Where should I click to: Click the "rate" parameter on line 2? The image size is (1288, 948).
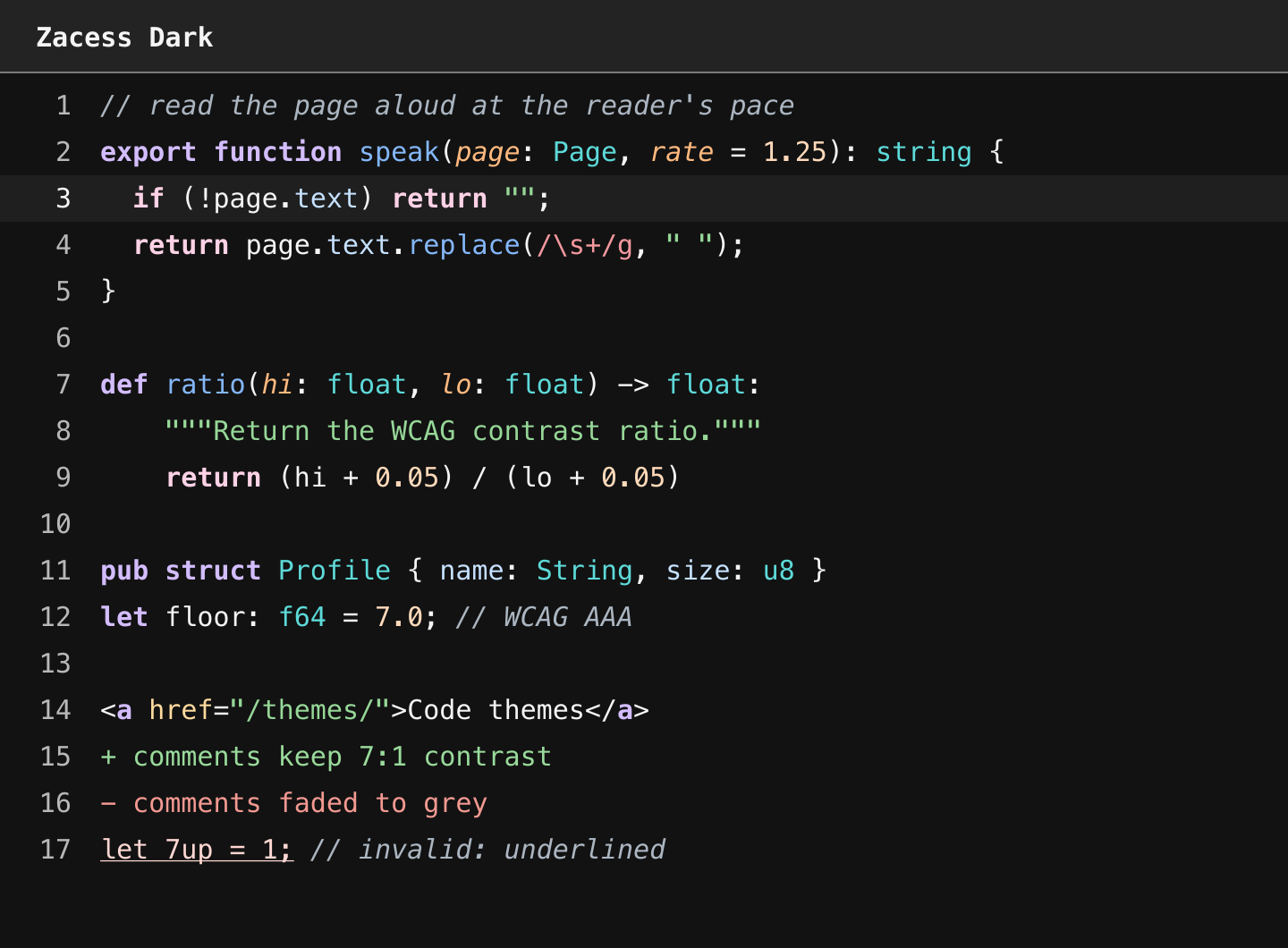tap(682, 152)
